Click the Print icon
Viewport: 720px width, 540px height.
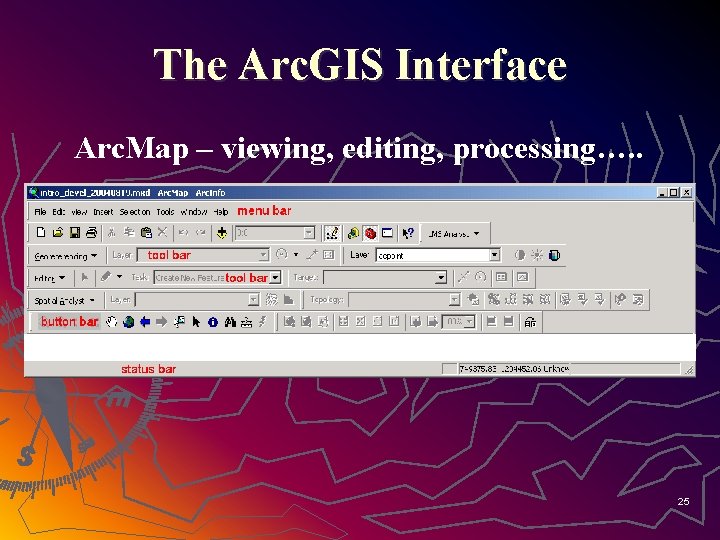92,233
